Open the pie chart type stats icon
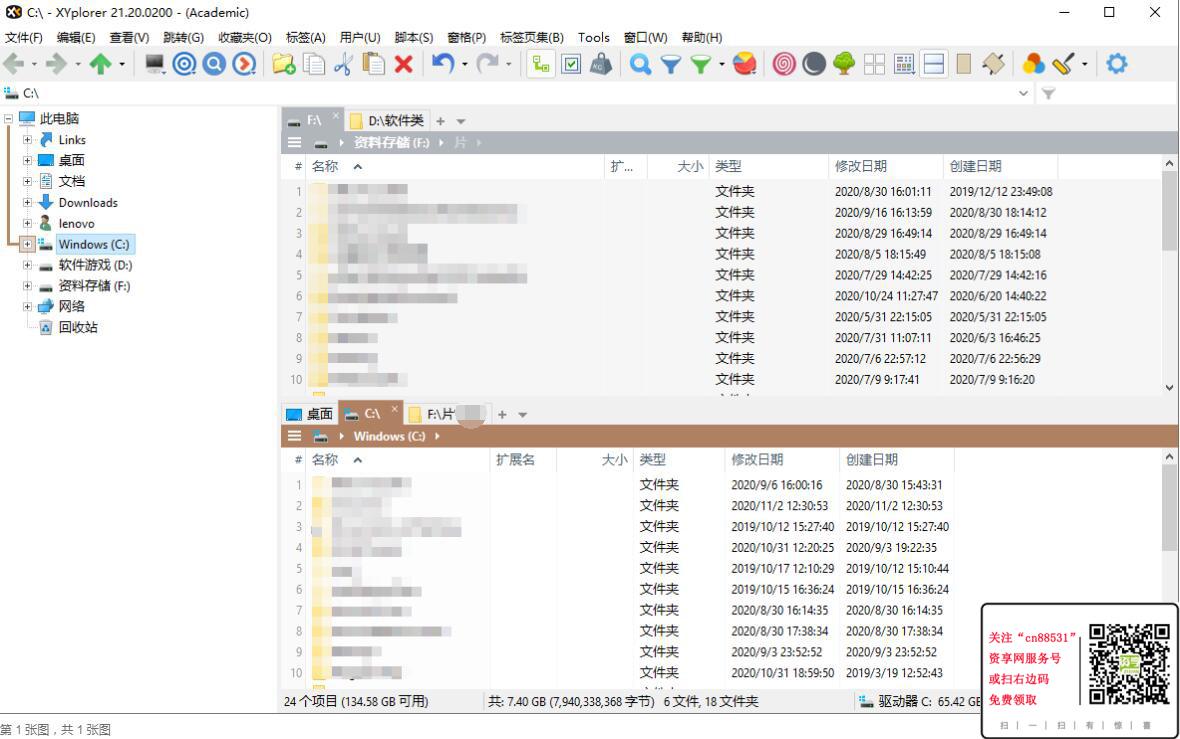The height and width of the screenshot is (739, 1180). coord(744,64)
